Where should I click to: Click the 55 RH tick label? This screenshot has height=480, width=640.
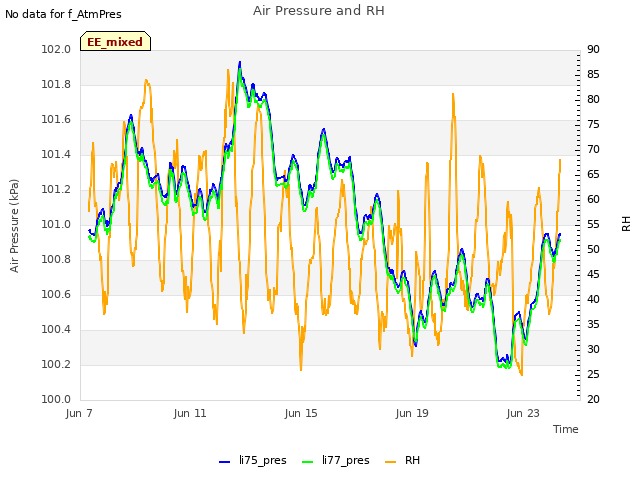pyautogui.click(x=593, y=224)
